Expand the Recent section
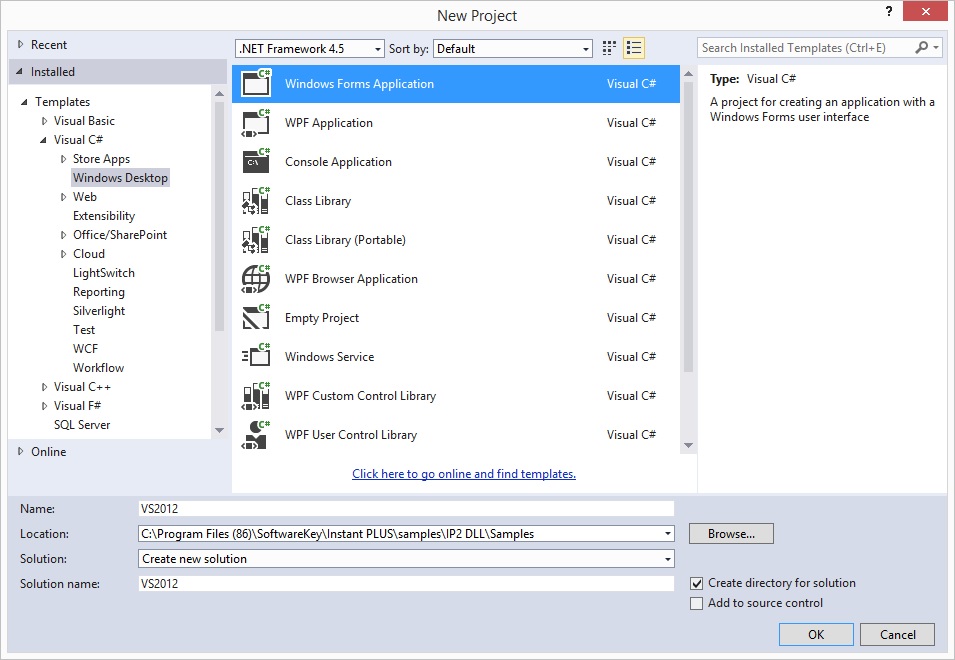955x660 pixels. point(21,44)
